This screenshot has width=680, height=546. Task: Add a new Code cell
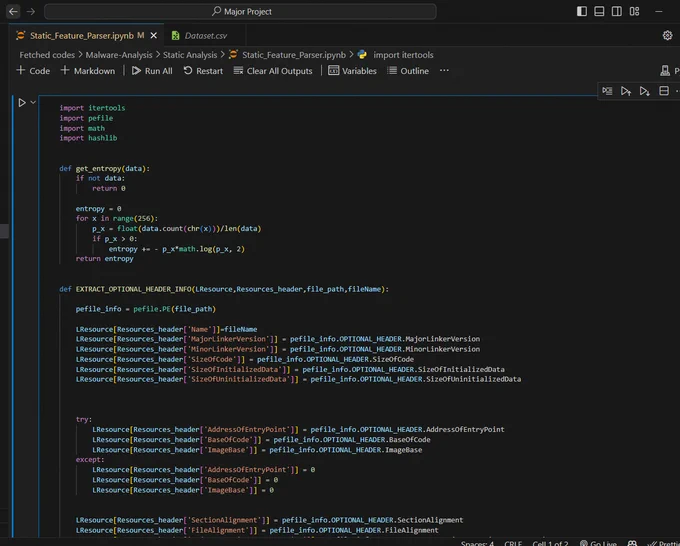pos(33,71)
